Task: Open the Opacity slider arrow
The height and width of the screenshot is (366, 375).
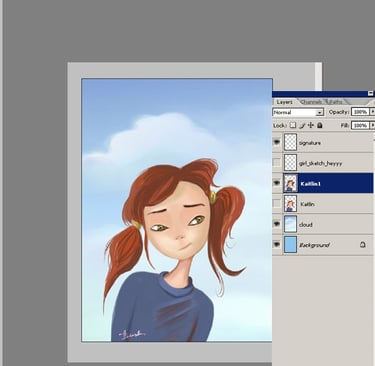Action: pos(372,112)
